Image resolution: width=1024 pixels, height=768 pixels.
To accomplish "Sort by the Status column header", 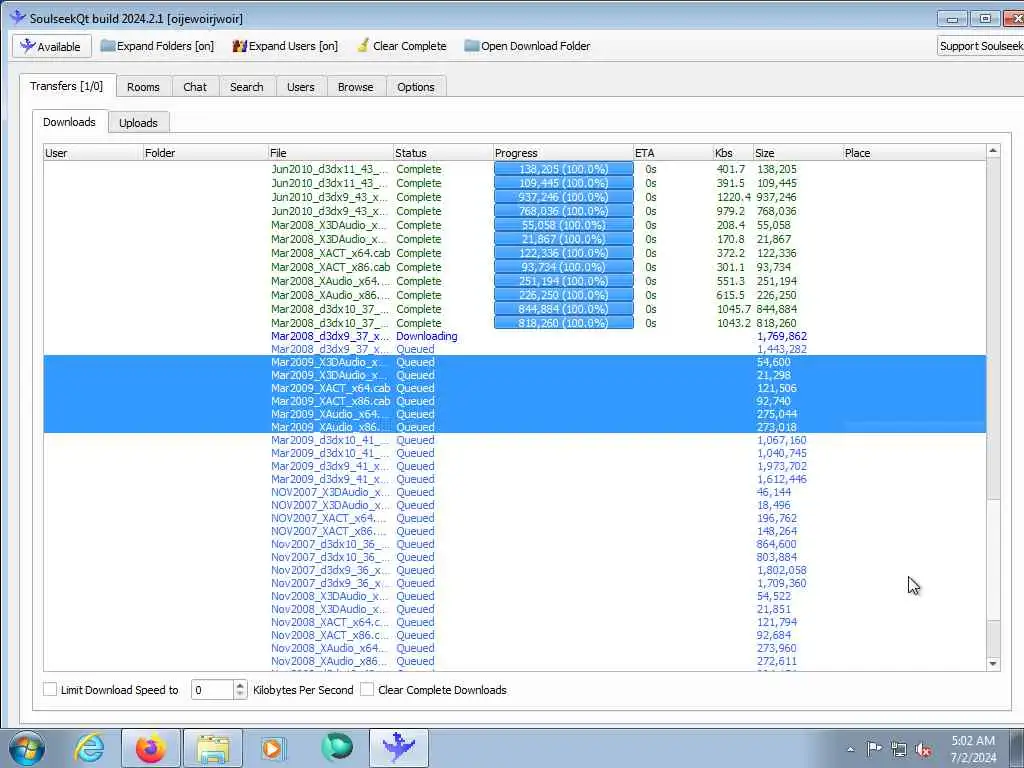I will click(443, 153).
